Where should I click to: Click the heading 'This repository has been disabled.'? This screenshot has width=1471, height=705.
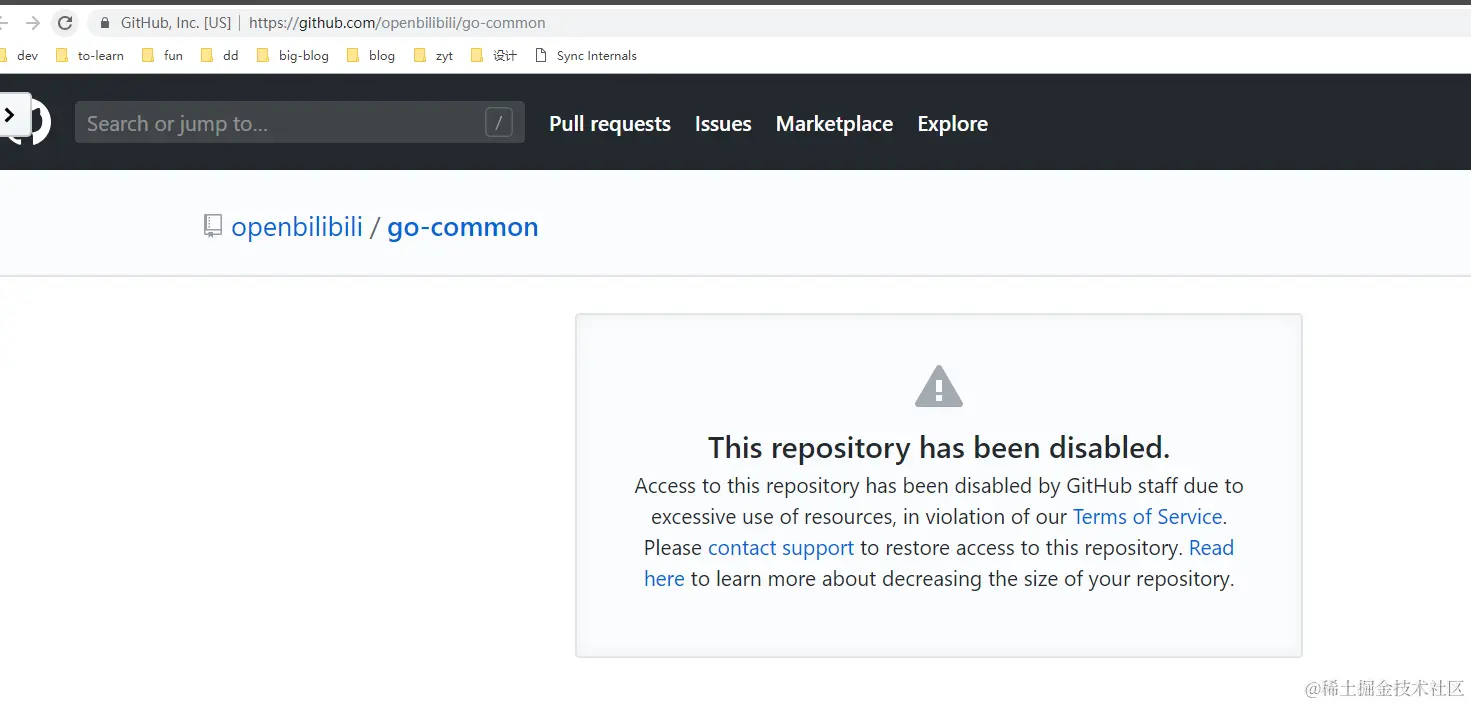click(939, 447)
